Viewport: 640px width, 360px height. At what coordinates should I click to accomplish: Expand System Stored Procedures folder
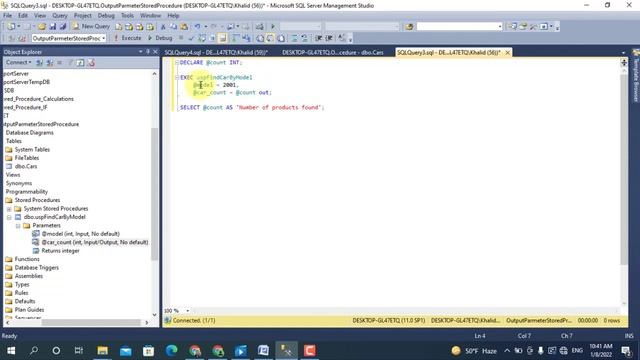point(9,209)
